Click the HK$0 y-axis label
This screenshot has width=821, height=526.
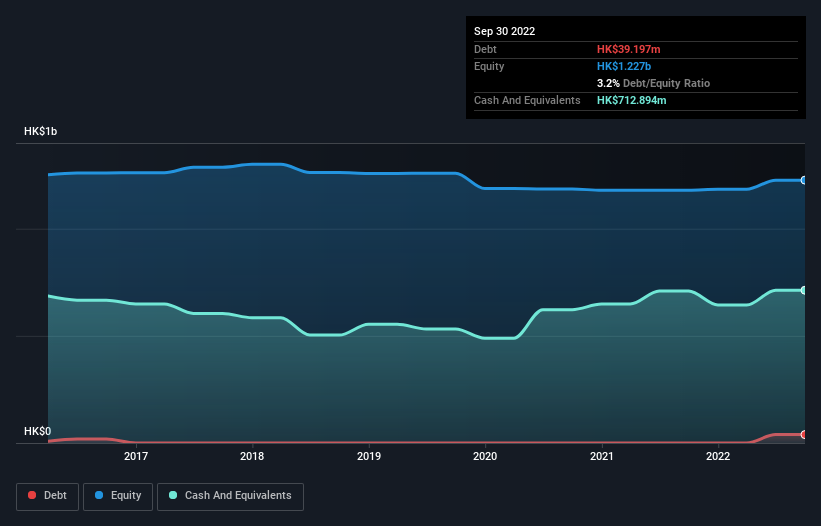click(x=38, y=431)
